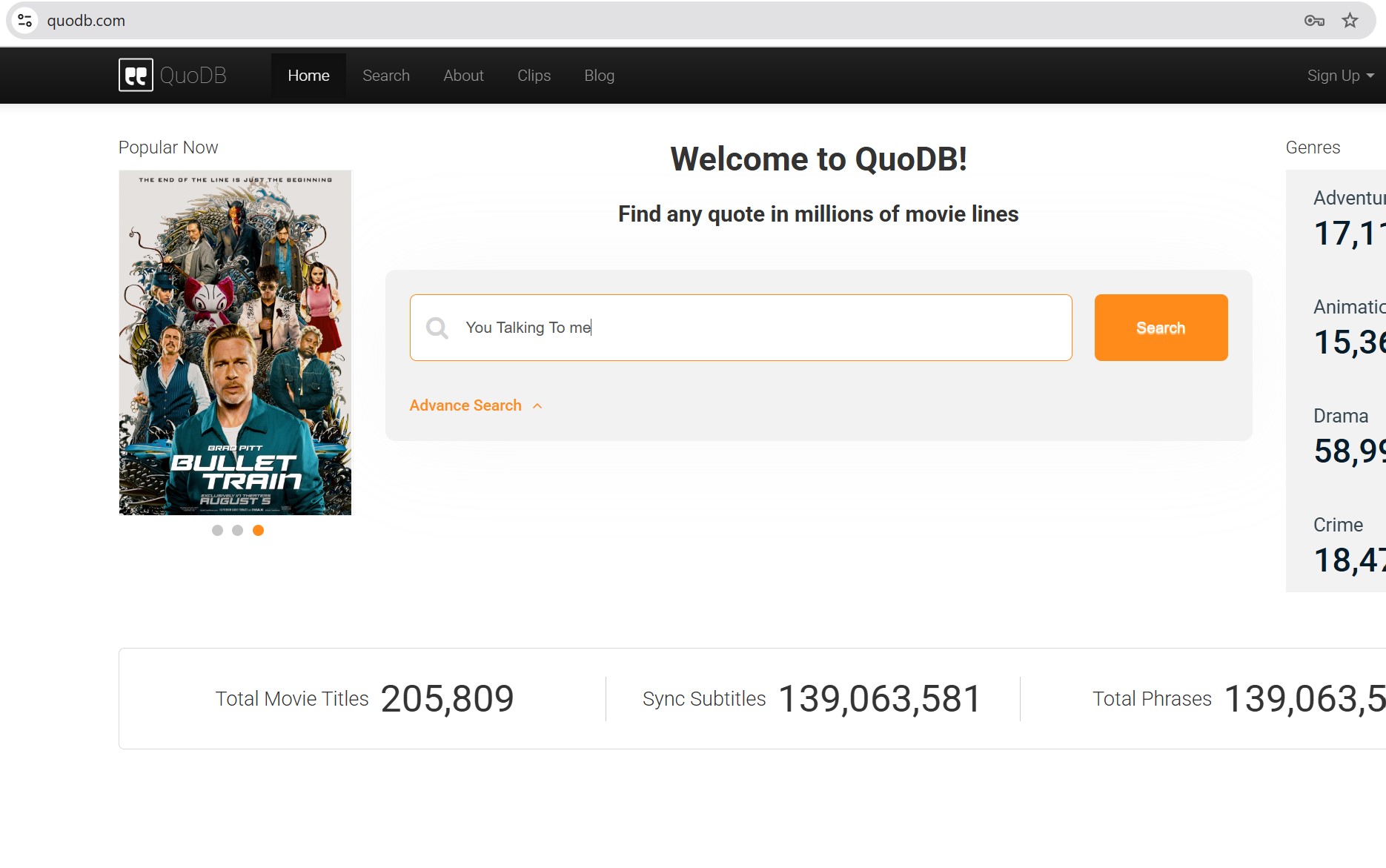Click the 'Popular Now' heading
This screenshot has height=868, width=1386.
(x=168, y=148)
